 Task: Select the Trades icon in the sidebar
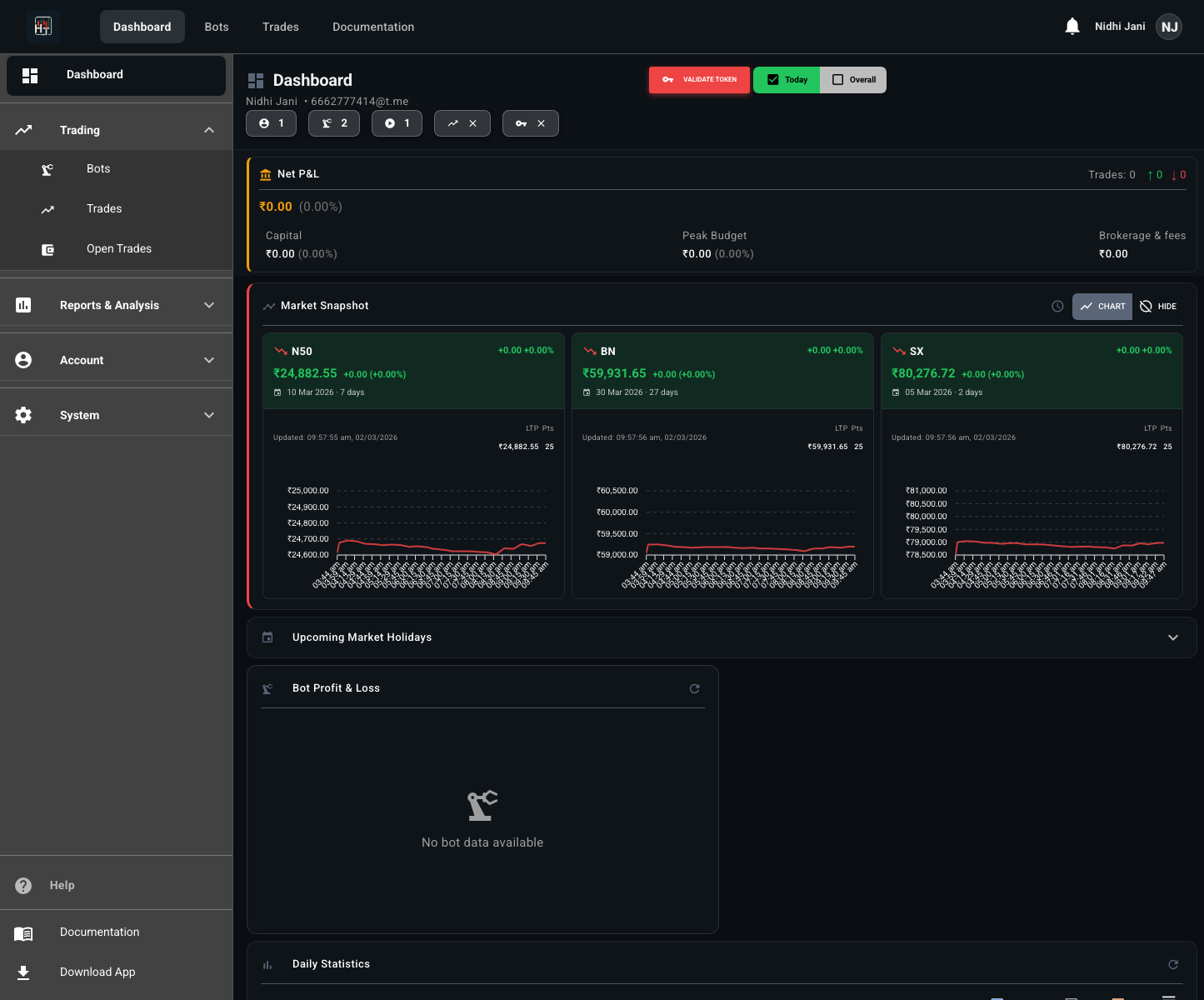coord(47,208)
